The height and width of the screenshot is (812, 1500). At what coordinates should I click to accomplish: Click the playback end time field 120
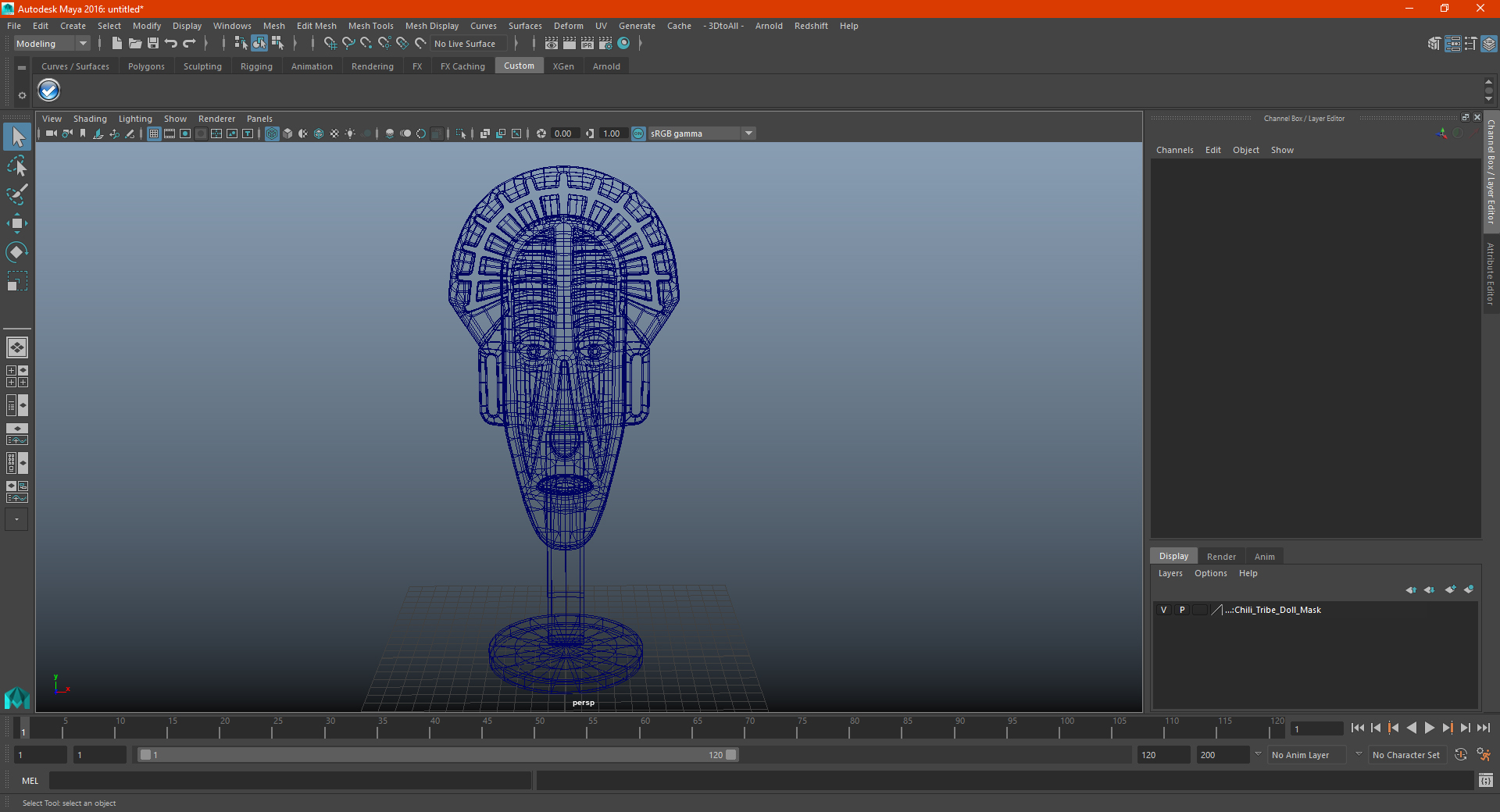click(1163, 755)
